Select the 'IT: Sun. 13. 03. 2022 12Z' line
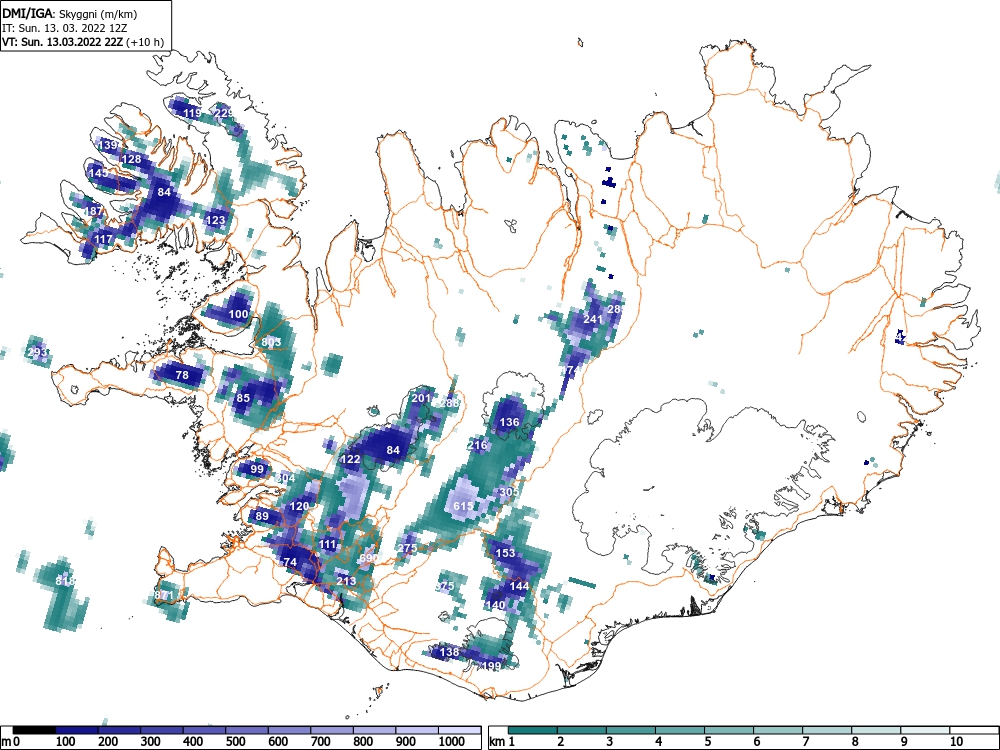Image resolution: width=1000 pixels, height=750 pixels. (66, 28)
